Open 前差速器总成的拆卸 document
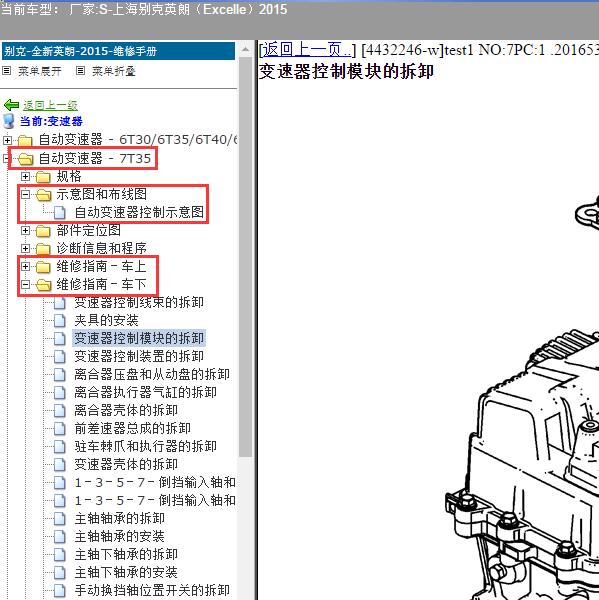The width and height of the screenshot is (599, 600). point(132,428)
